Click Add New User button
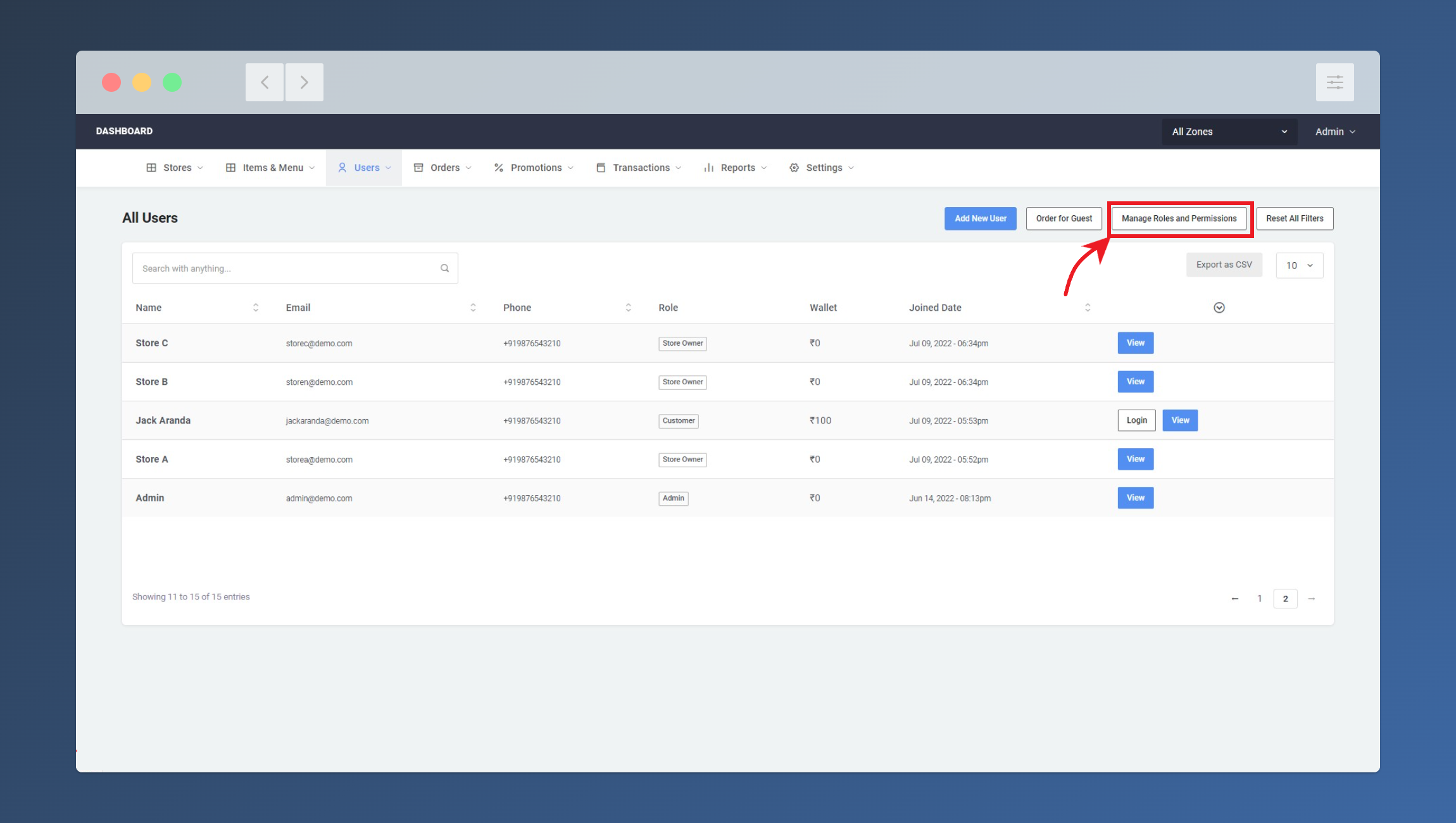The width and height of the screenshot is (1456, 823). click(x=981, y=218)
